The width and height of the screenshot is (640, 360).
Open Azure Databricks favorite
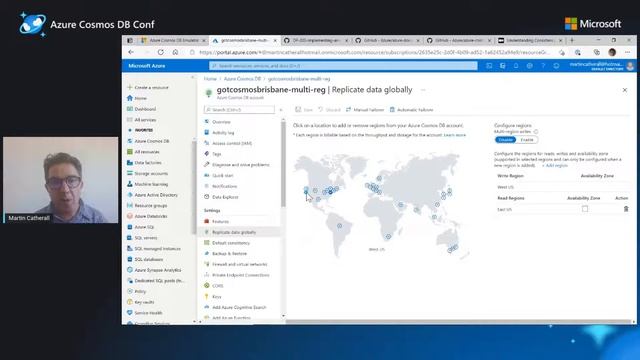pos(147,216)
